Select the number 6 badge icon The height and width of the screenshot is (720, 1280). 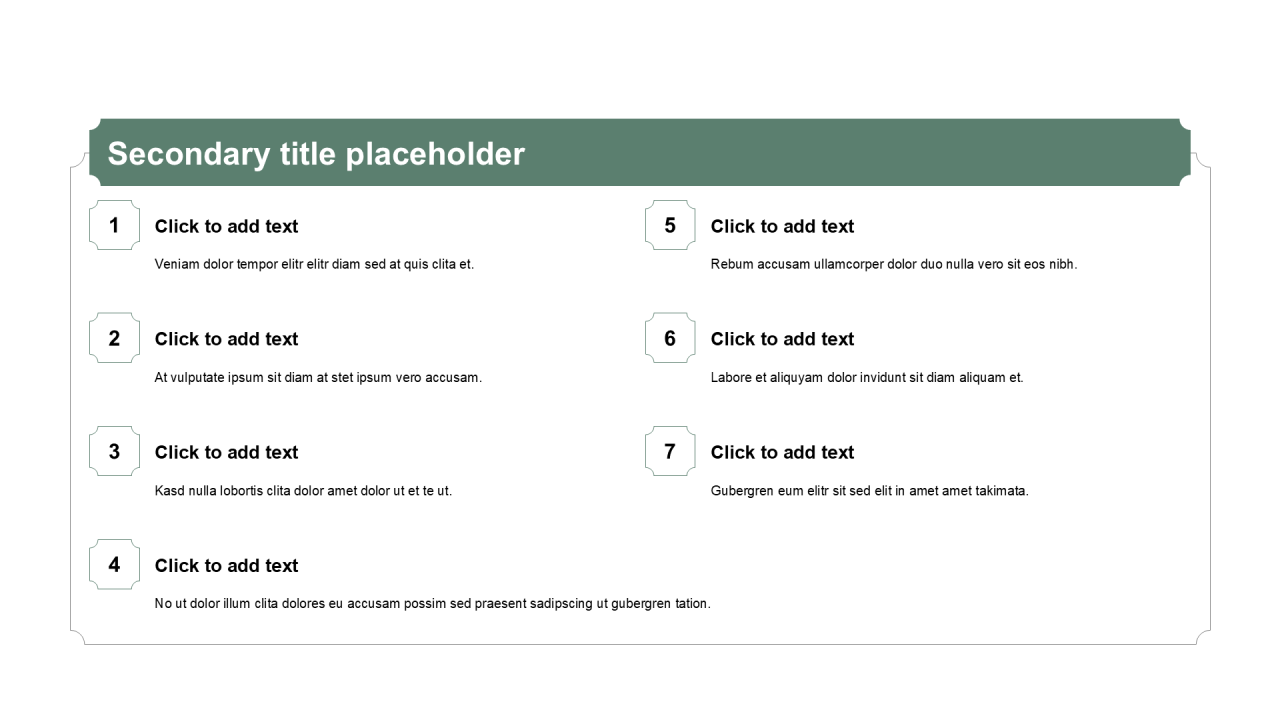click(670, 339)
